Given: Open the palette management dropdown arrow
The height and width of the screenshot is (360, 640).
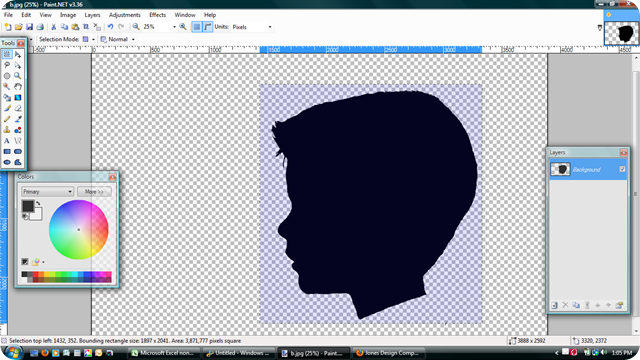Looking at the screenshot, I should [43, 262].
